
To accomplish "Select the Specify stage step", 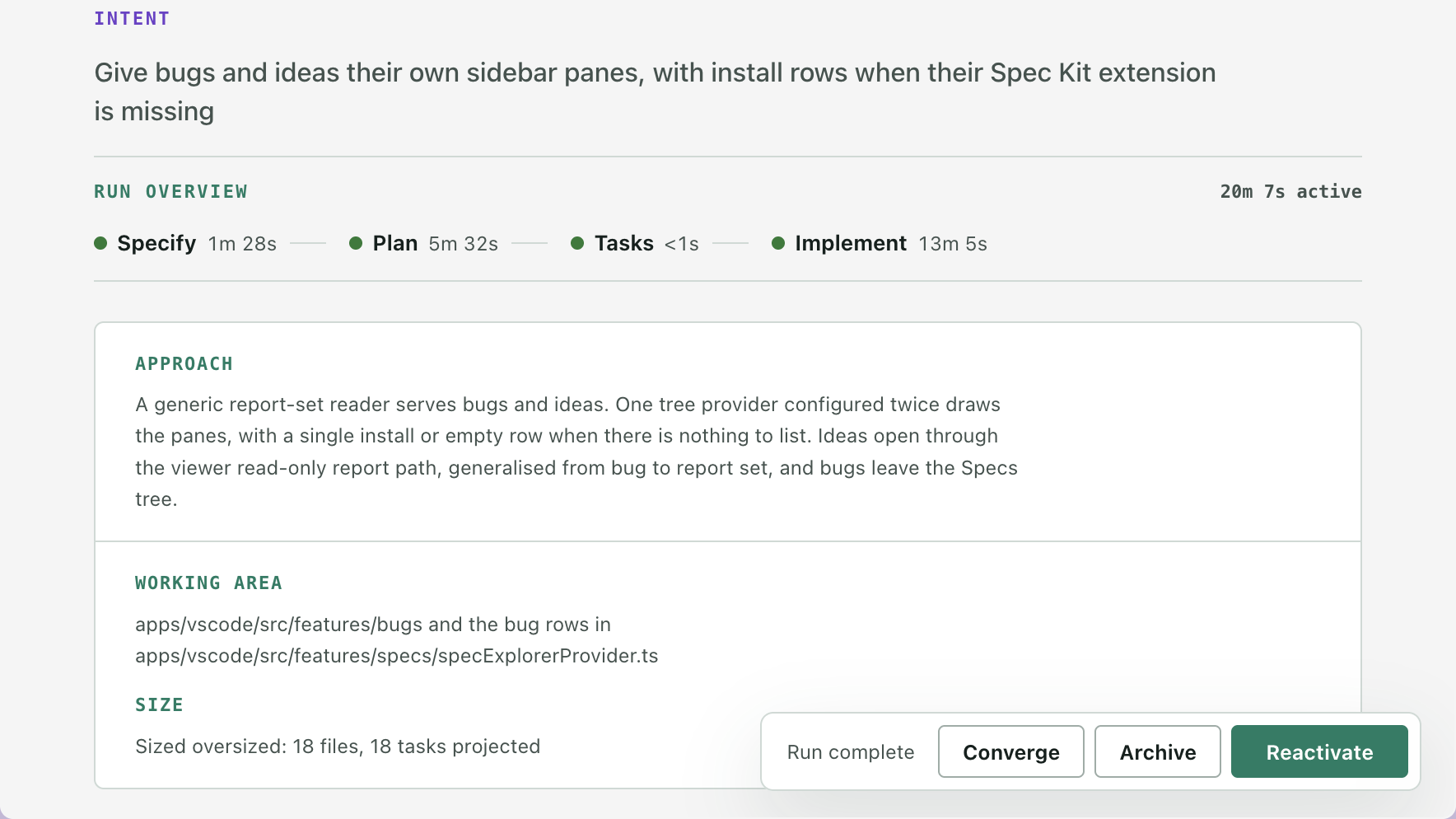I will pyautogui.click(x=185, y=244).
